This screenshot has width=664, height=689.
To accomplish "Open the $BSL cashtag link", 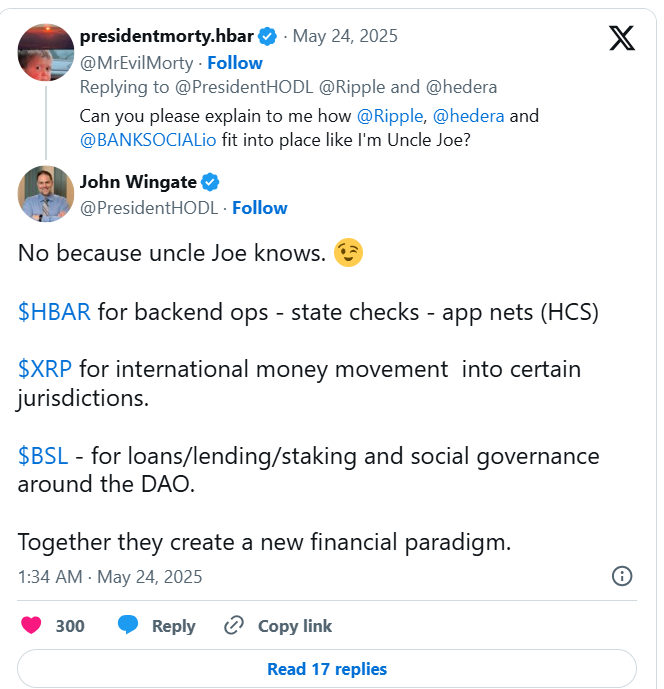I will click(x=43, y=457).
